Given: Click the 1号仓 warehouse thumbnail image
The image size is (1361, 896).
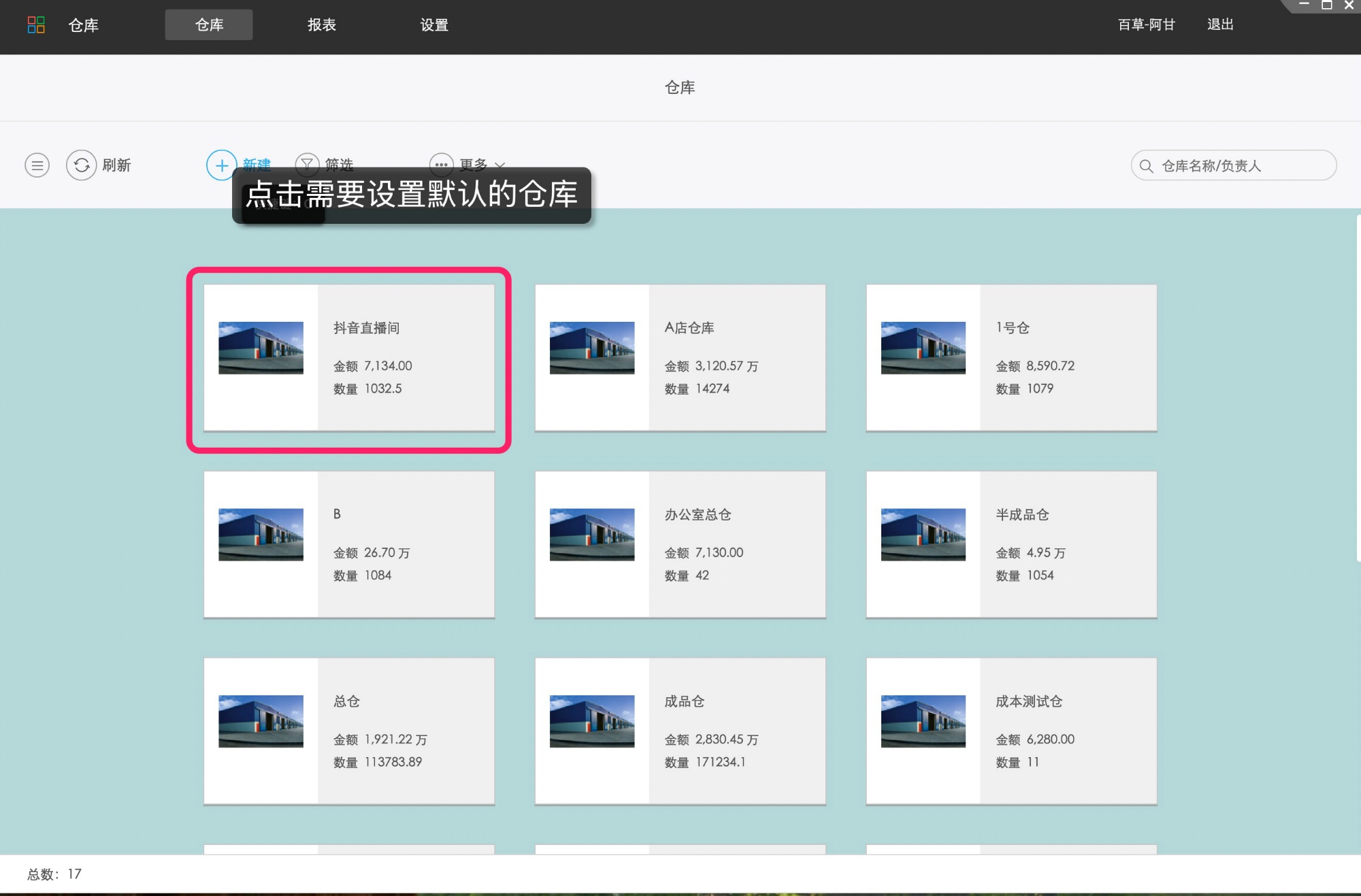Looking at the screenshot, I should click(x=923, y=348).
